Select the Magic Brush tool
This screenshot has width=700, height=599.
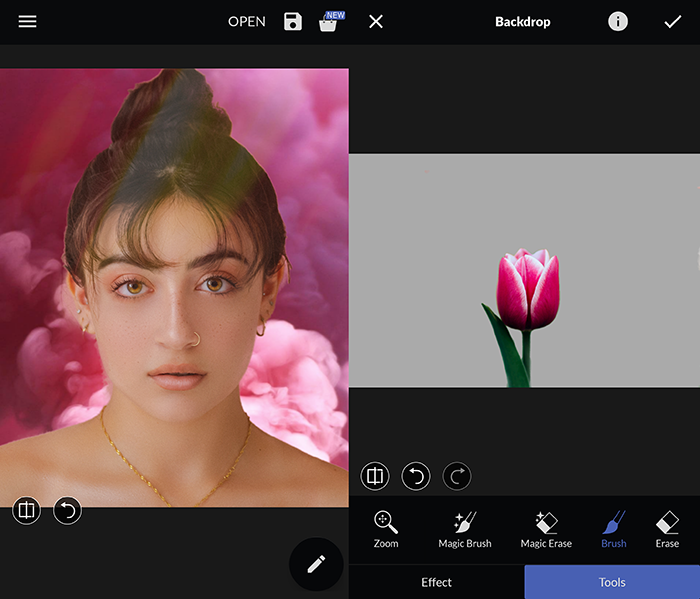465,529
